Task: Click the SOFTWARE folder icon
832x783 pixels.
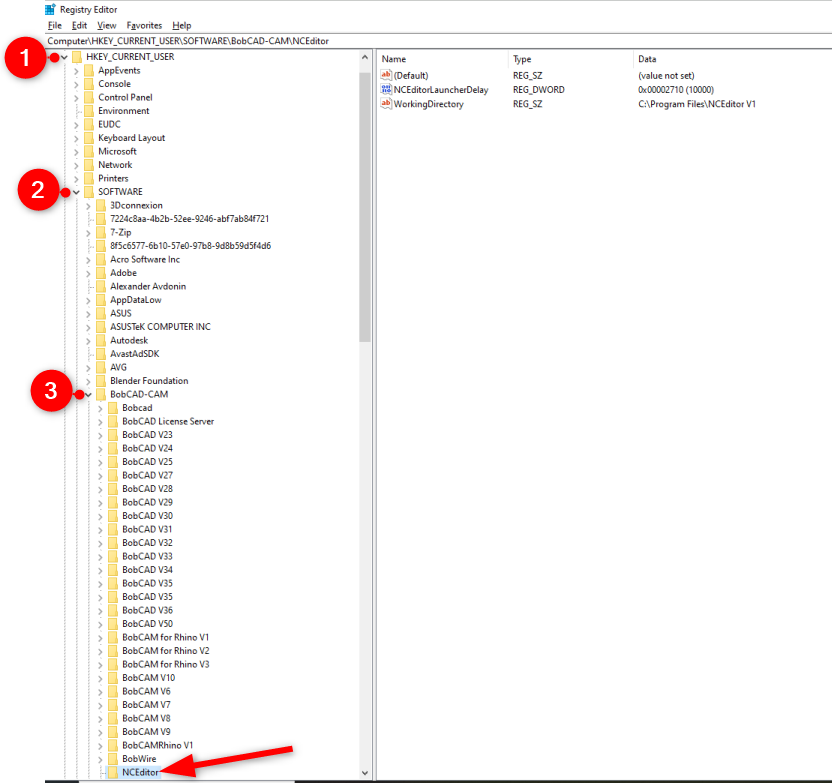Action: [89, 192]
